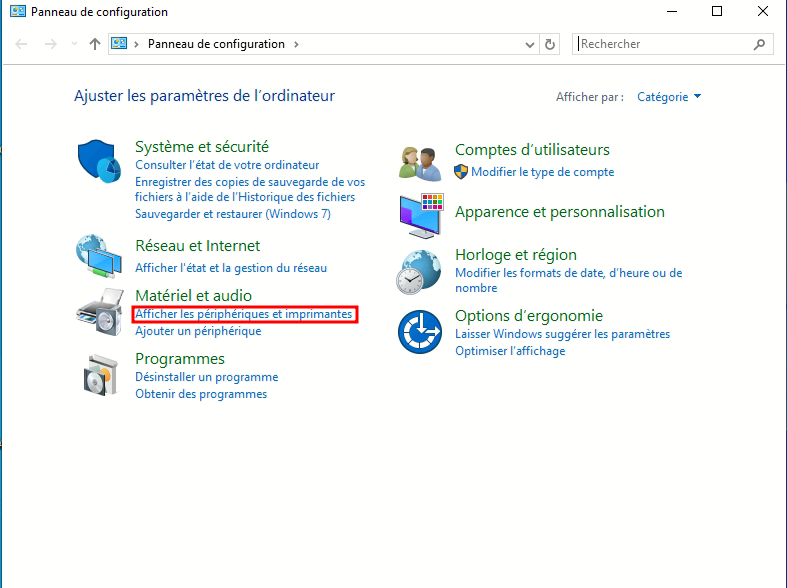Click the UAC shield next to Modifier le type de compte
The height and width of the screenshot is (588, 787).
tap(461, 172)
